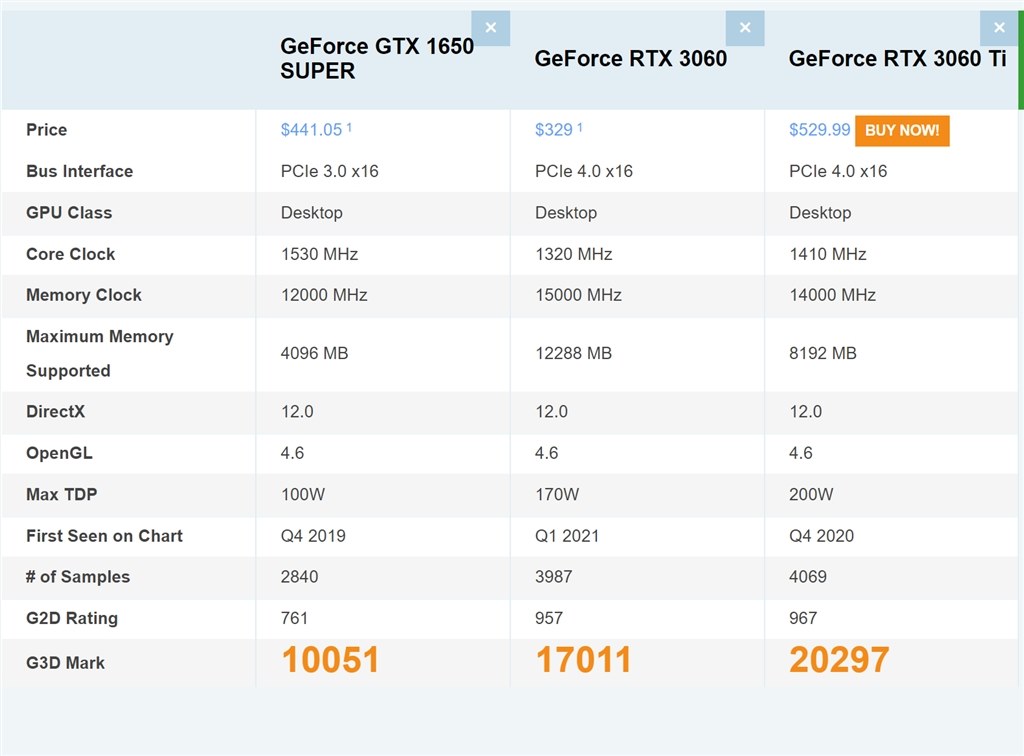The image size is (1024, 756).
Task: Click the 15000 MHz memory clock value
Action: (x=578, y=295)
